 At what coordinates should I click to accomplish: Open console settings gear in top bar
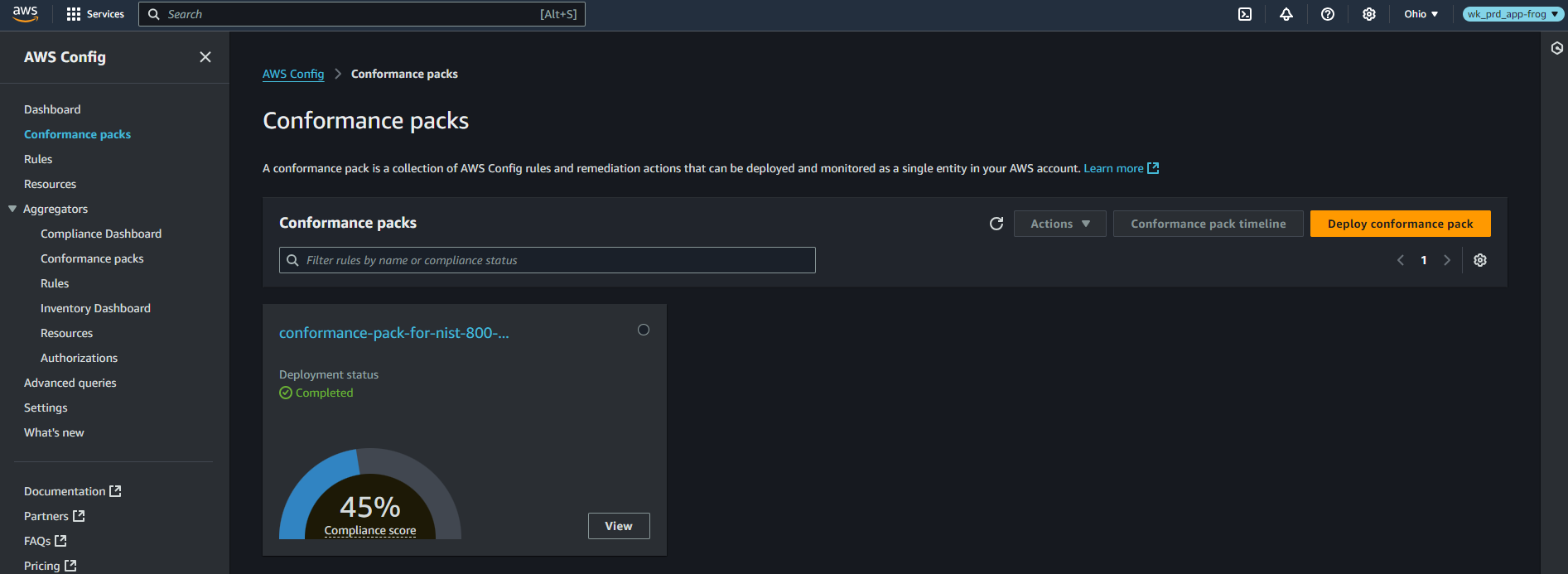point(1369,14)
